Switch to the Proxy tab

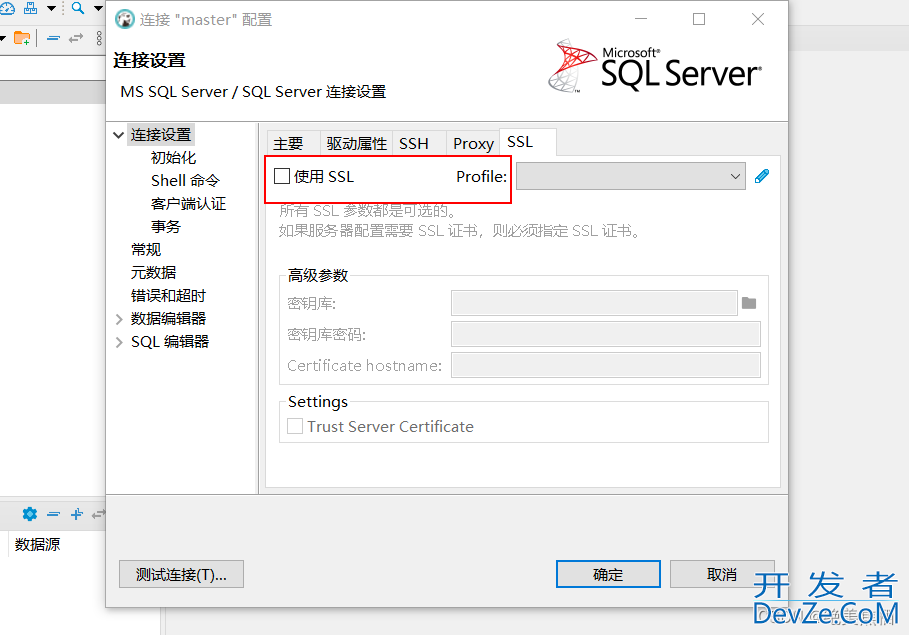click(473, 143)
